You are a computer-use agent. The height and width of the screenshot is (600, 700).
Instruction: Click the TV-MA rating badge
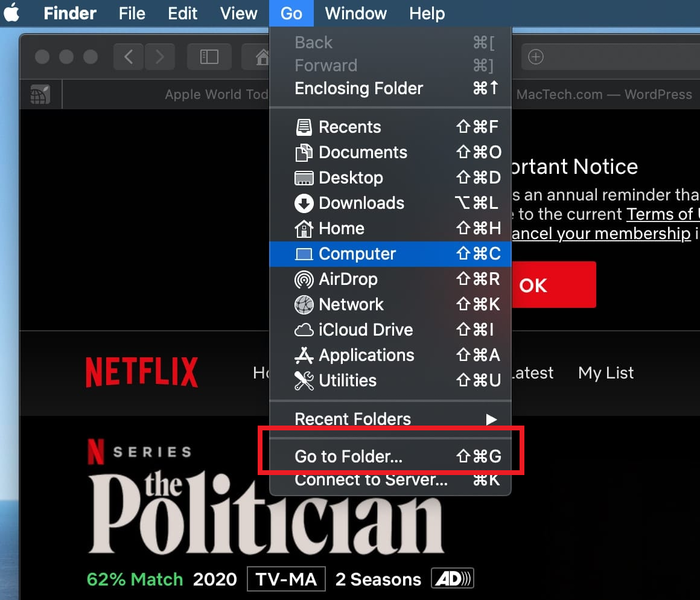click(286, 579)
